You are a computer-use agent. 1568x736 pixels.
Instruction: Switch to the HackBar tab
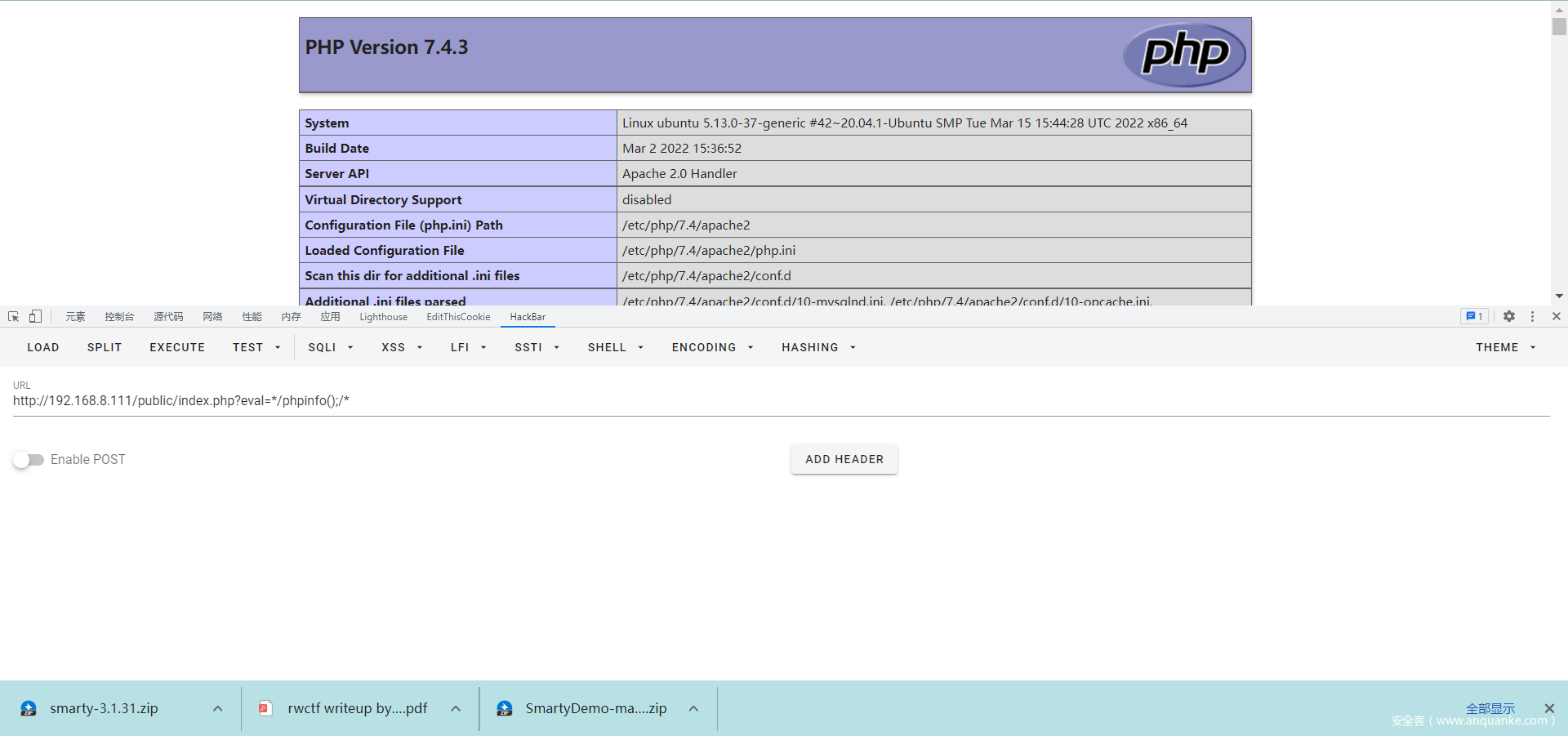point(528,317)
